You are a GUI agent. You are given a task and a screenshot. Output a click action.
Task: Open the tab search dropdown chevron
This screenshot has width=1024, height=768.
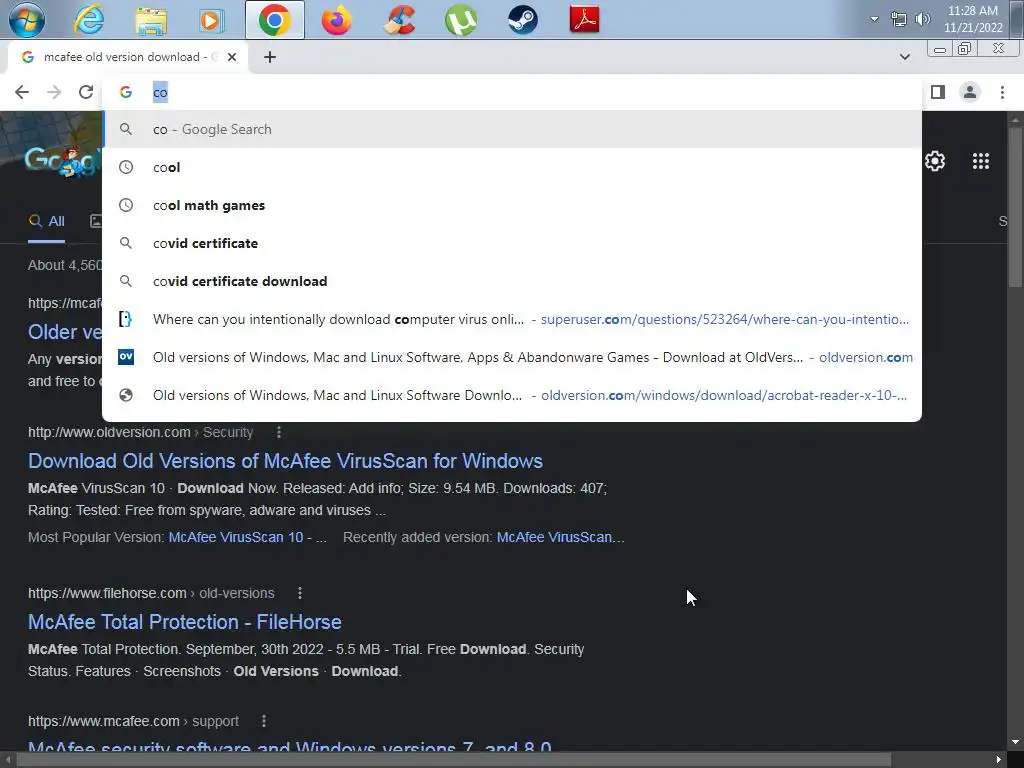click(x=904, y=57)
